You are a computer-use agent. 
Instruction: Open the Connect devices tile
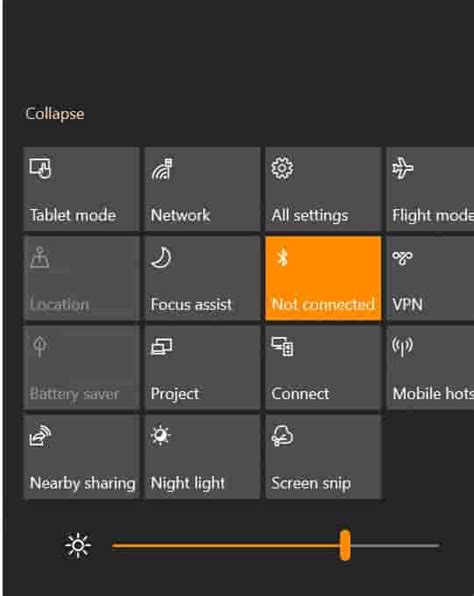pos(323,368)
